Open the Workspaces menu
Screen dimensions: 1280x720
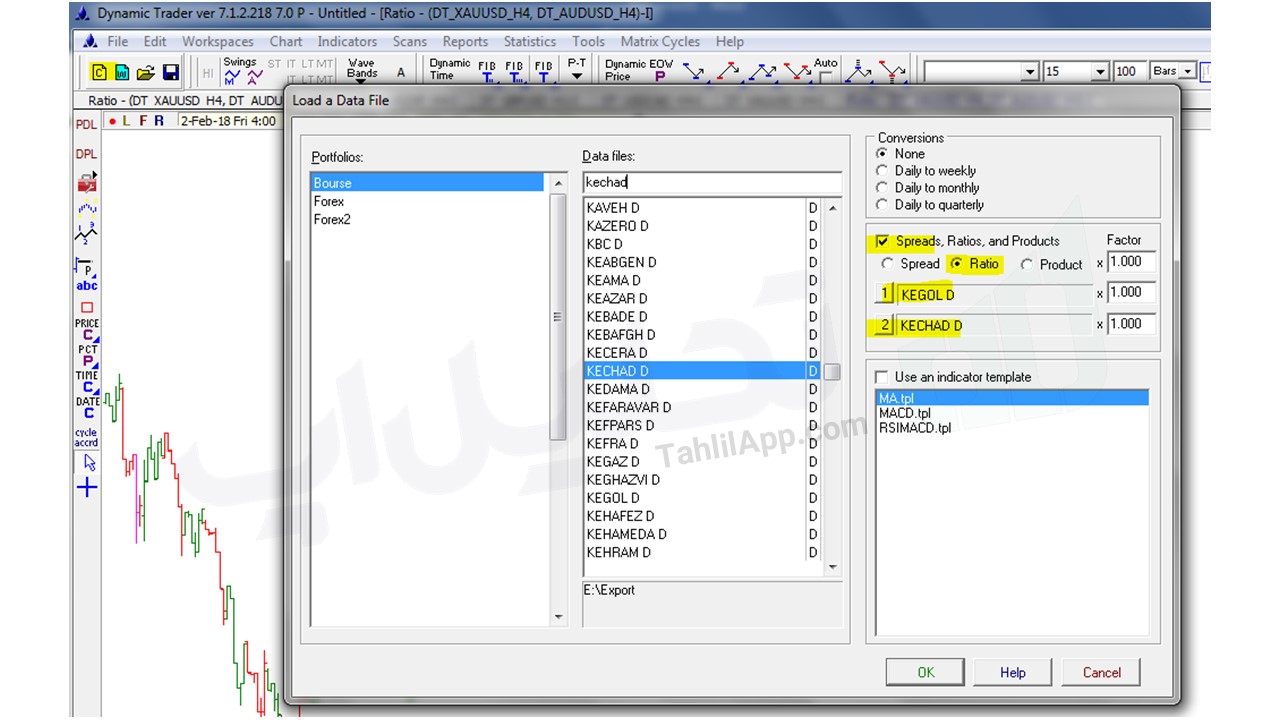[218, 41]
